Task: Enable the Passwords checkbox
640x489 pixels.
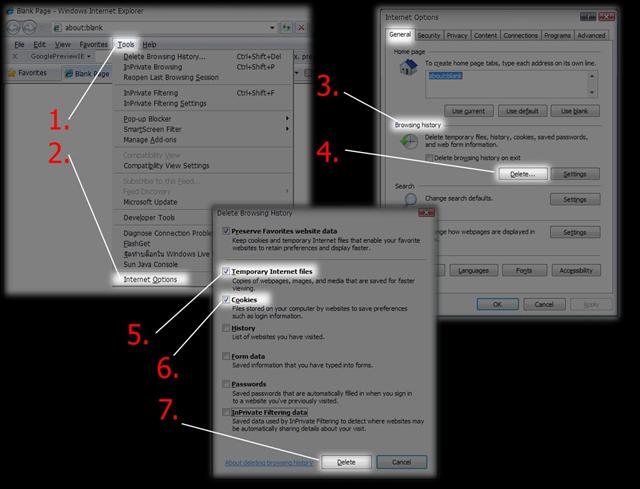Action: [x=226, y=384]
